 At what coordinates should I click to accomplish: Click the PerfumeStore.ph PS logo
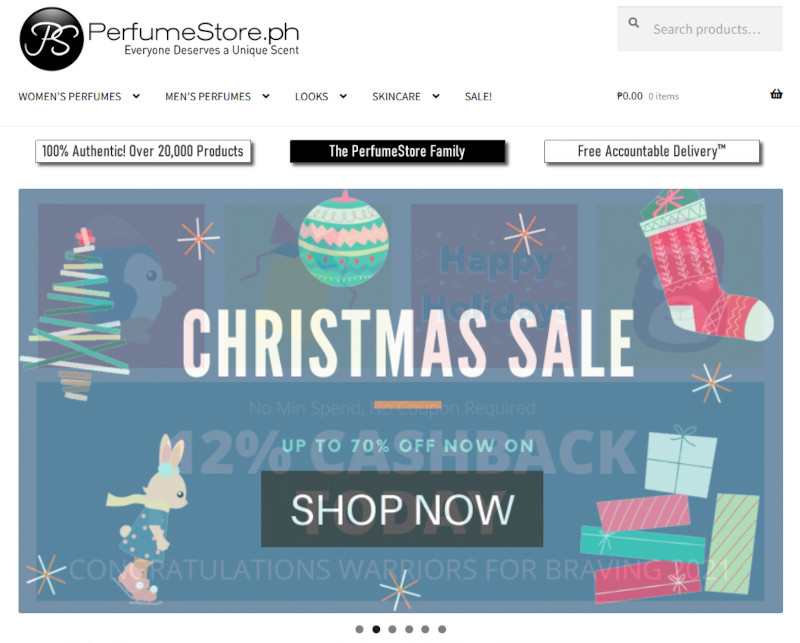(52, 39)
